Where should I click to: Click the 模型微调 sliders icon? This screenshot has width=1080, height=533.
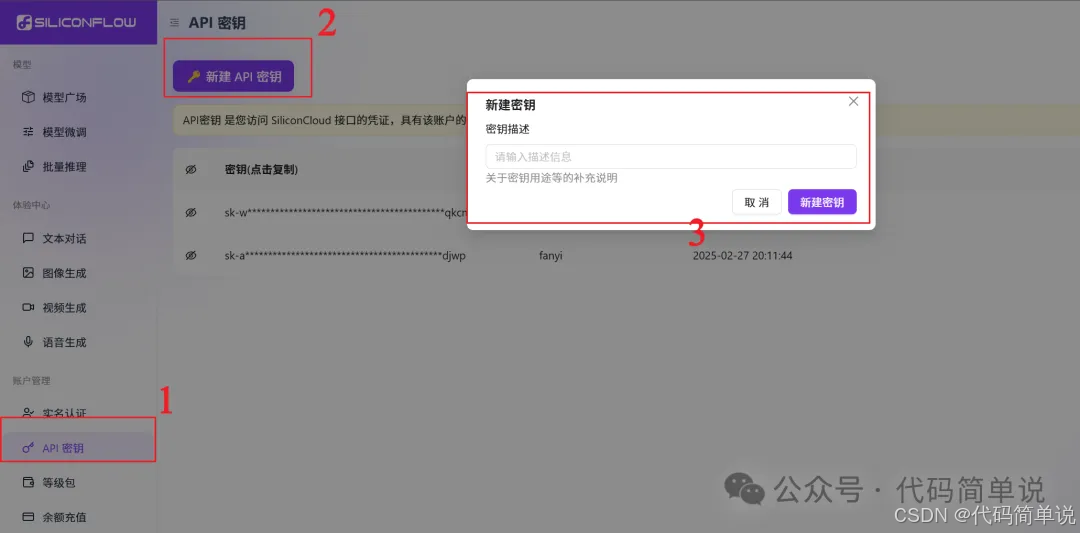(28, 132)
